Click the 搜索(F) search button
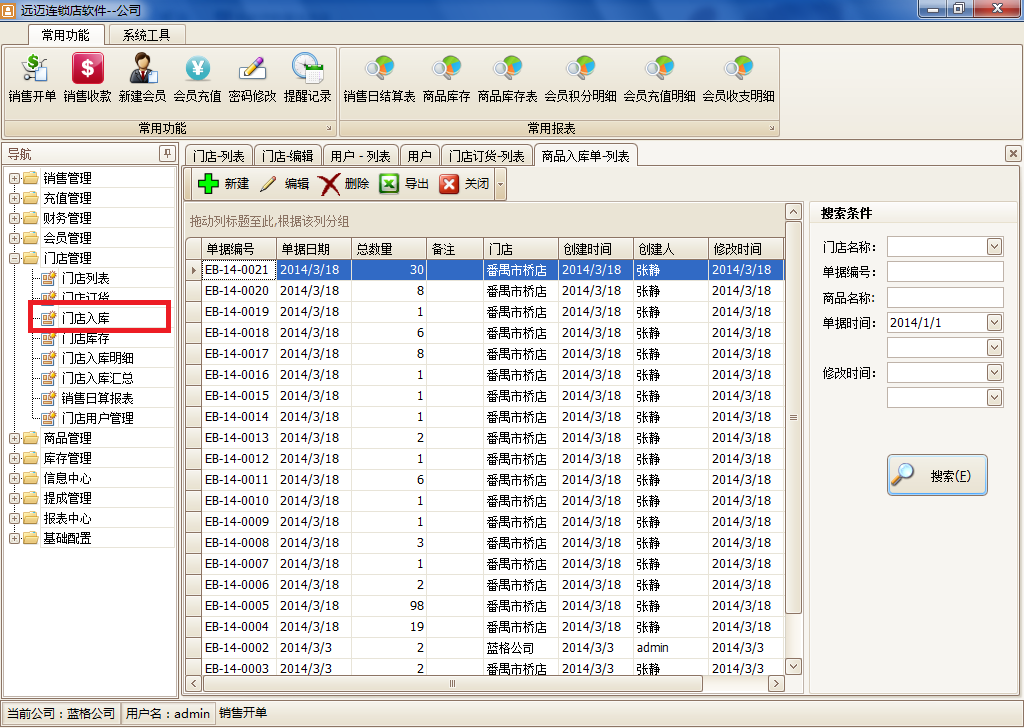The width and height of the screenshot is (1024, 728). [937, 475]
